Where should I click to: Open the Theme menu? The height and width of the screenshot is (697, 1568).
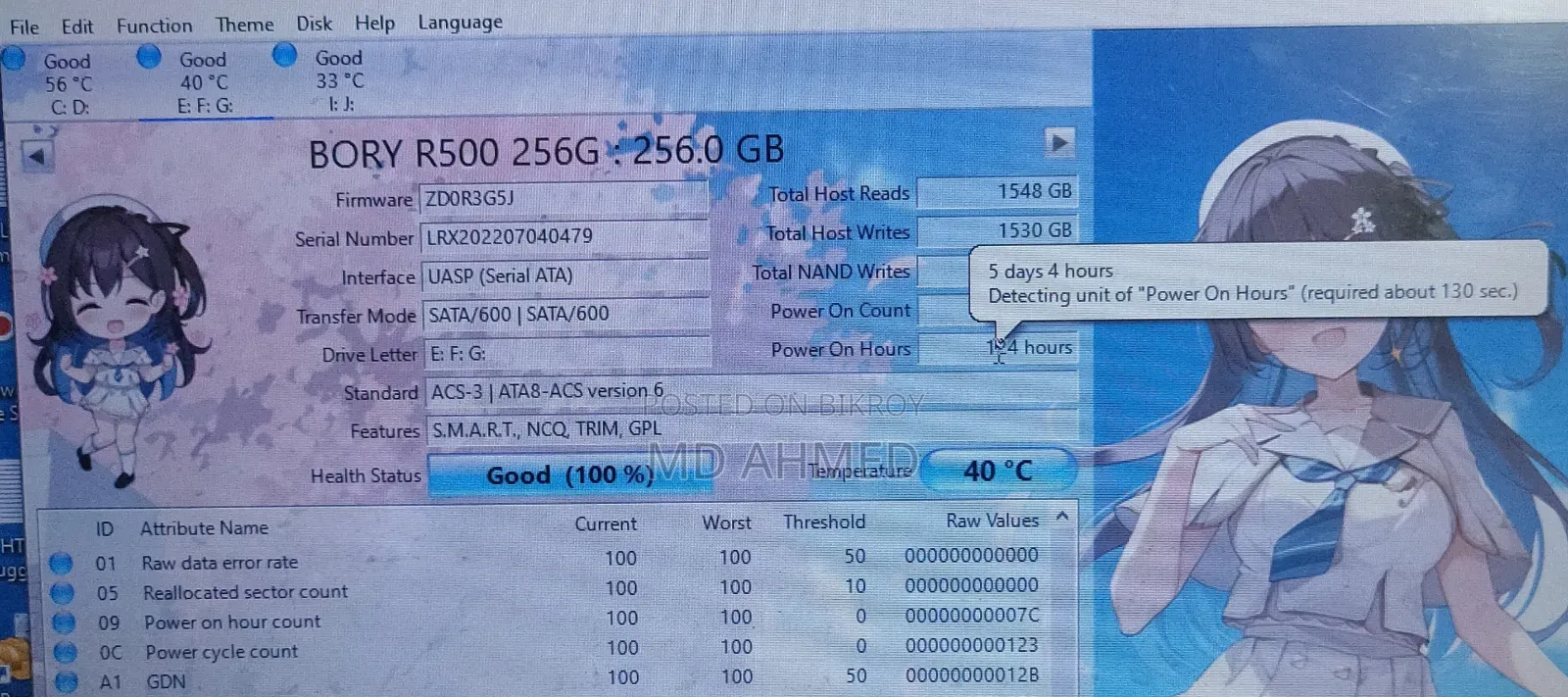(245, 25)
